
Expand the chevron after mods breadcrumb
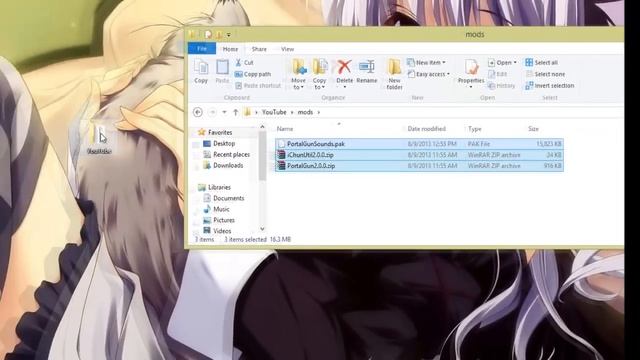(x=319, y=112)
